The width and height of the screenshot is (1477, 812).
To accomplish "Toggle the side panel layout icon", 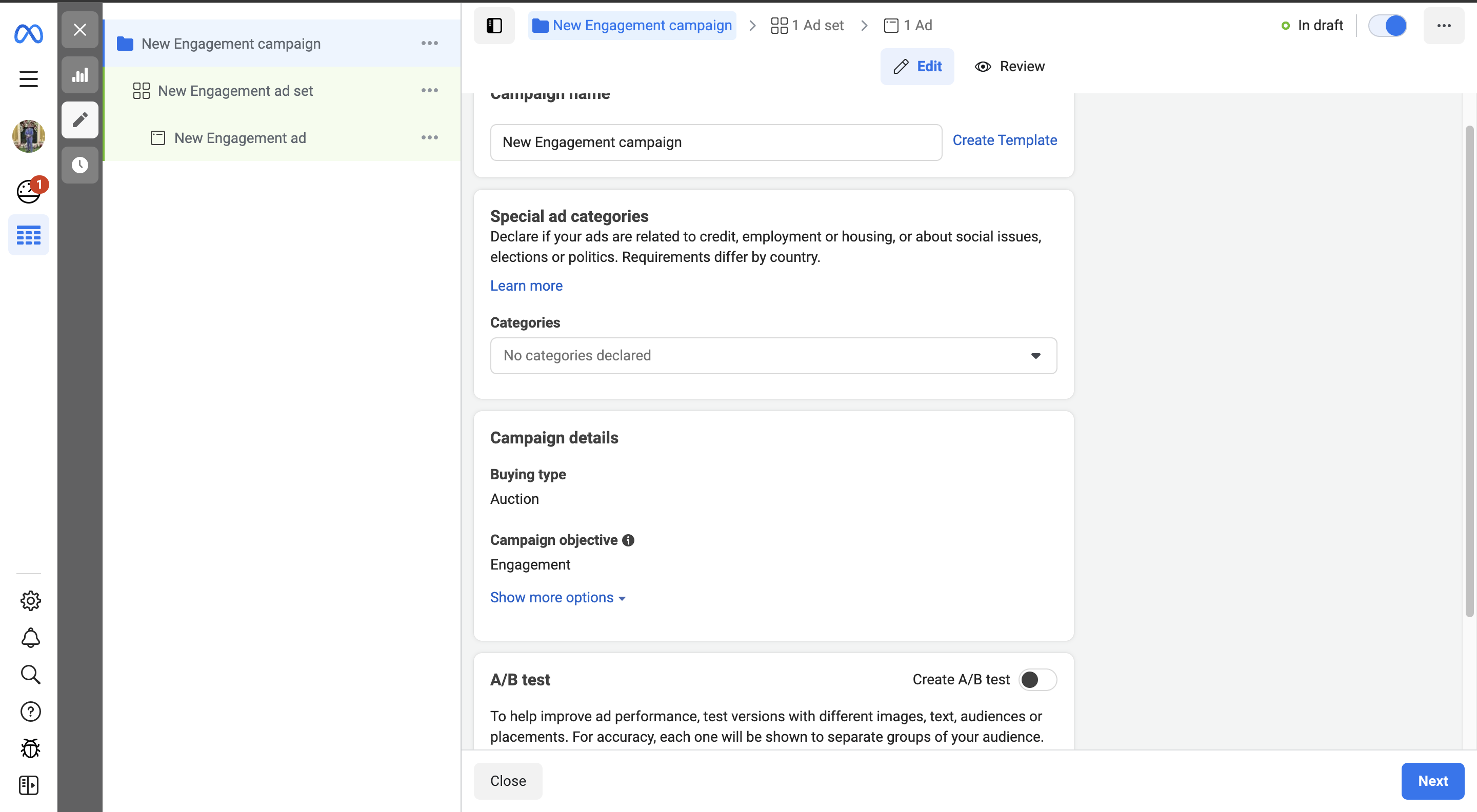I will tap(494, 26).
